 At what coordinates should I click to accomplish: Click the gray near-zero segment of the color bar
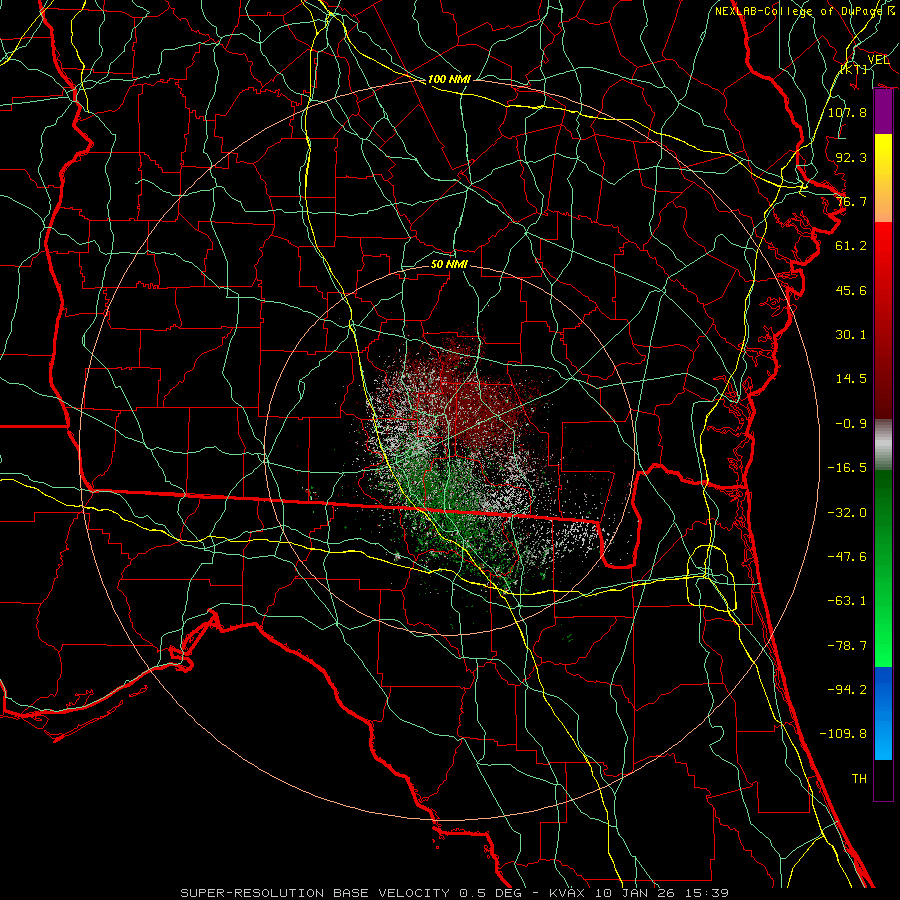(x=883, y=445)
